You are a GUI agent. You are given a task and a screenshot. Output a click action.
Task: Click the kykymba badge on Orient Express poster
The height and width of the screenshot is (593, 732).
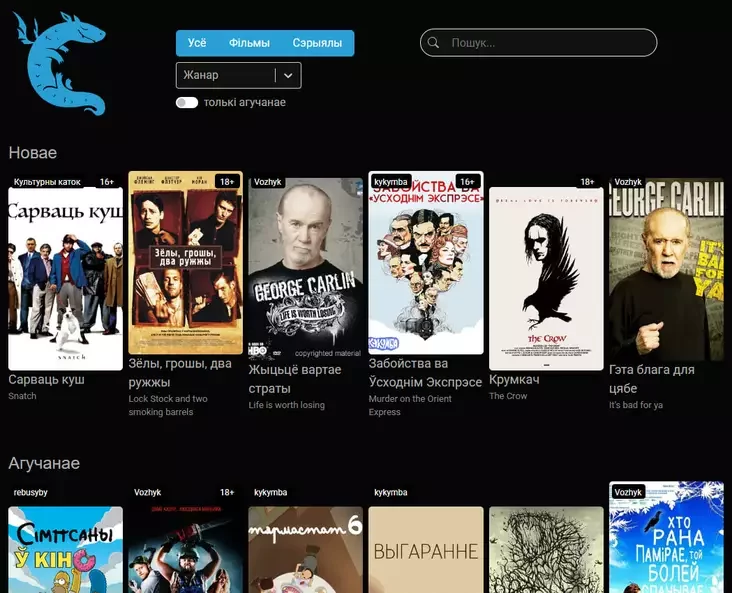[x=391, y=182]
